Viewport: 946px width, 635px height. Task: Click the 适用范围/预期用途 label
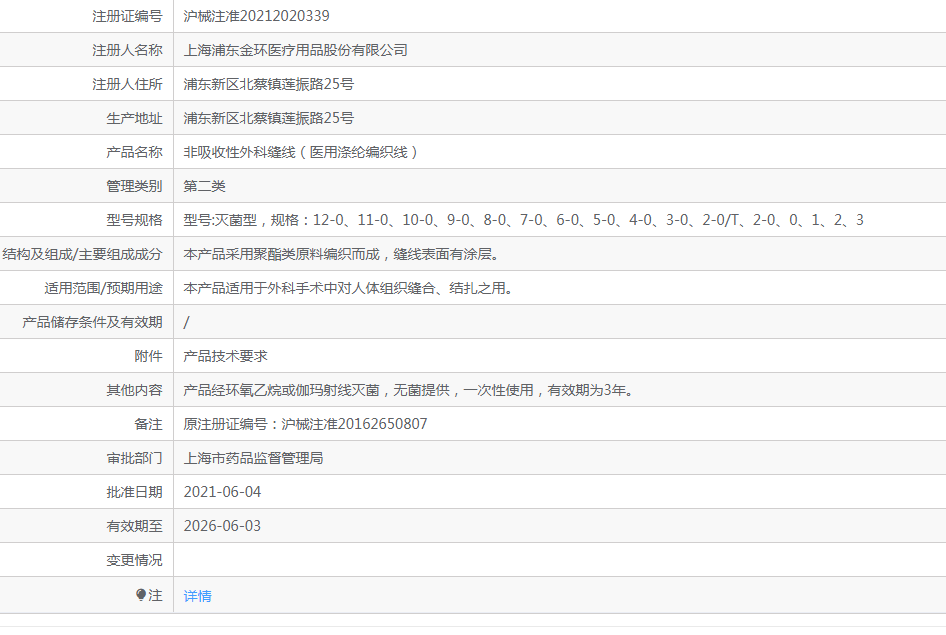point(103,288)
